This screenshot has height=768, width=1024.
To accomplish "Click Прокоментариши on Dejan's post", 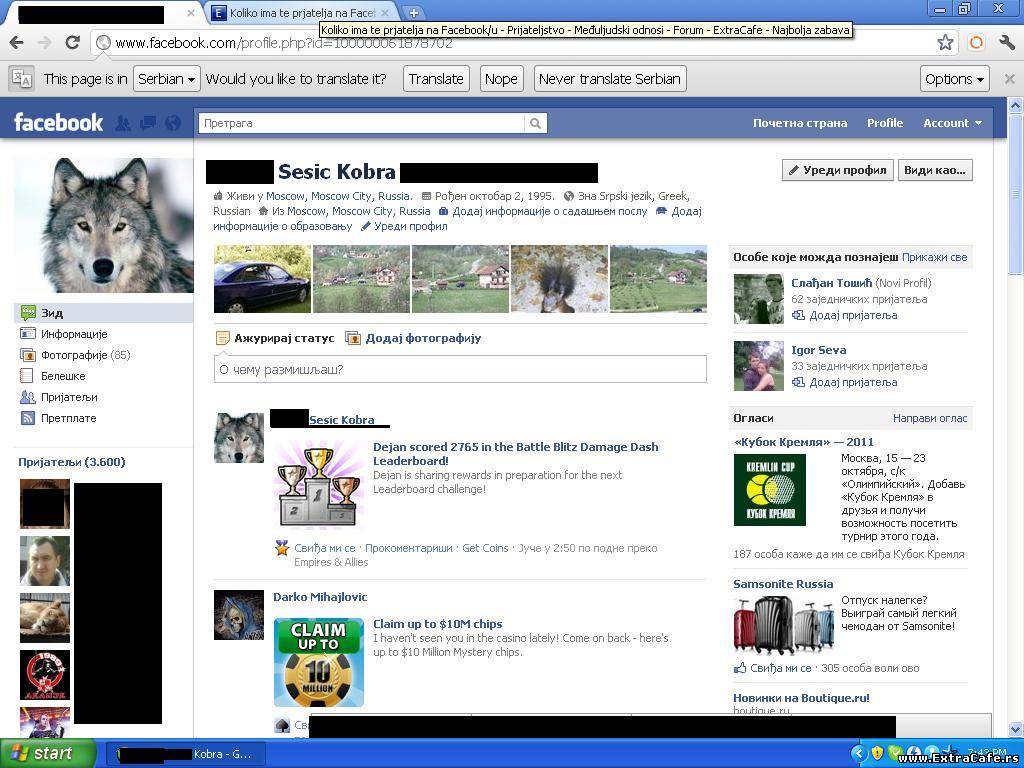I will coord(409,548).
